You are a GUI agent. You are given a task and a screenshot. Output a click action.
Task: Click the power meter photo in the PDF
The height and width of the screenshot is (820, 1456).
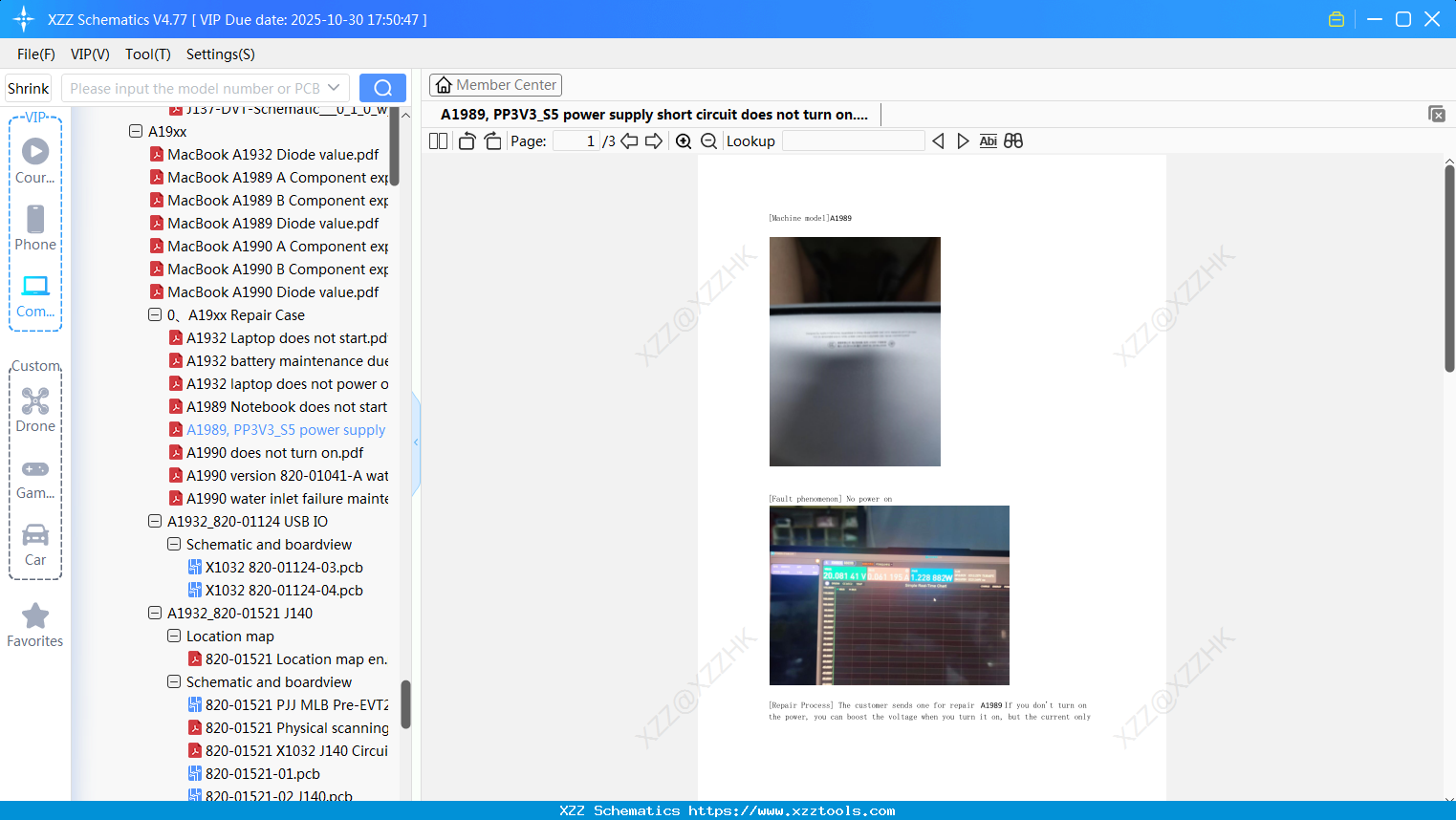pyautogui.click(x=889, y=595)
